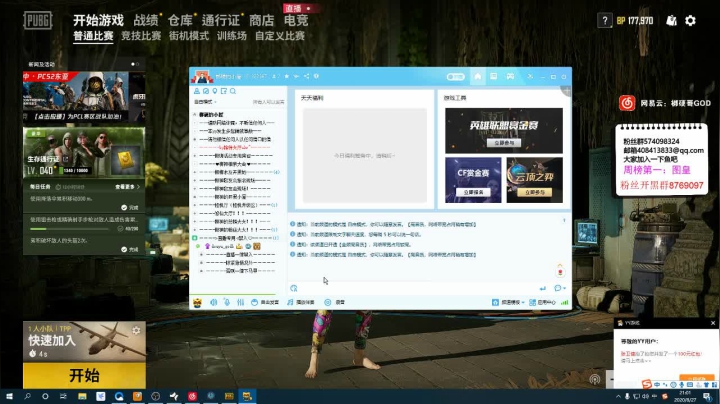The image size is (720, 404).
Task: Open the 通行证 menu
Action: pos(220,20)
